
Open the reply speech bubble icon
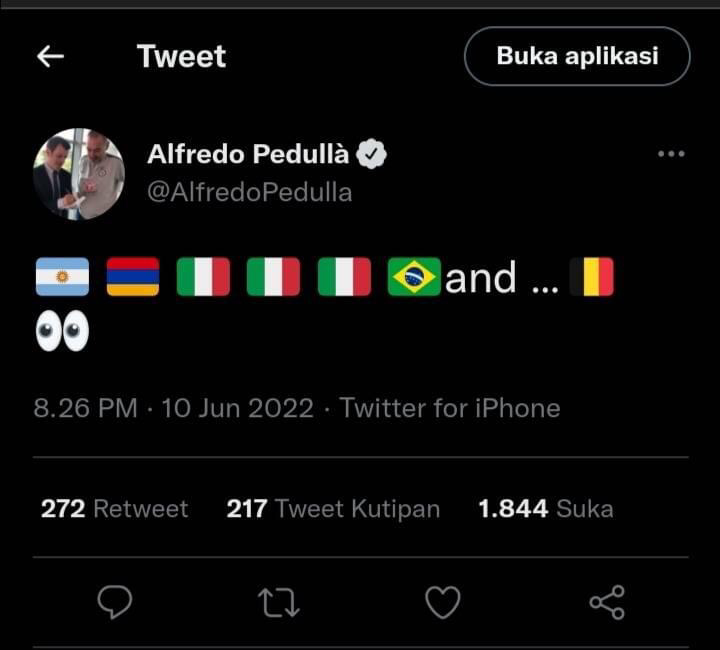(115, 602)
